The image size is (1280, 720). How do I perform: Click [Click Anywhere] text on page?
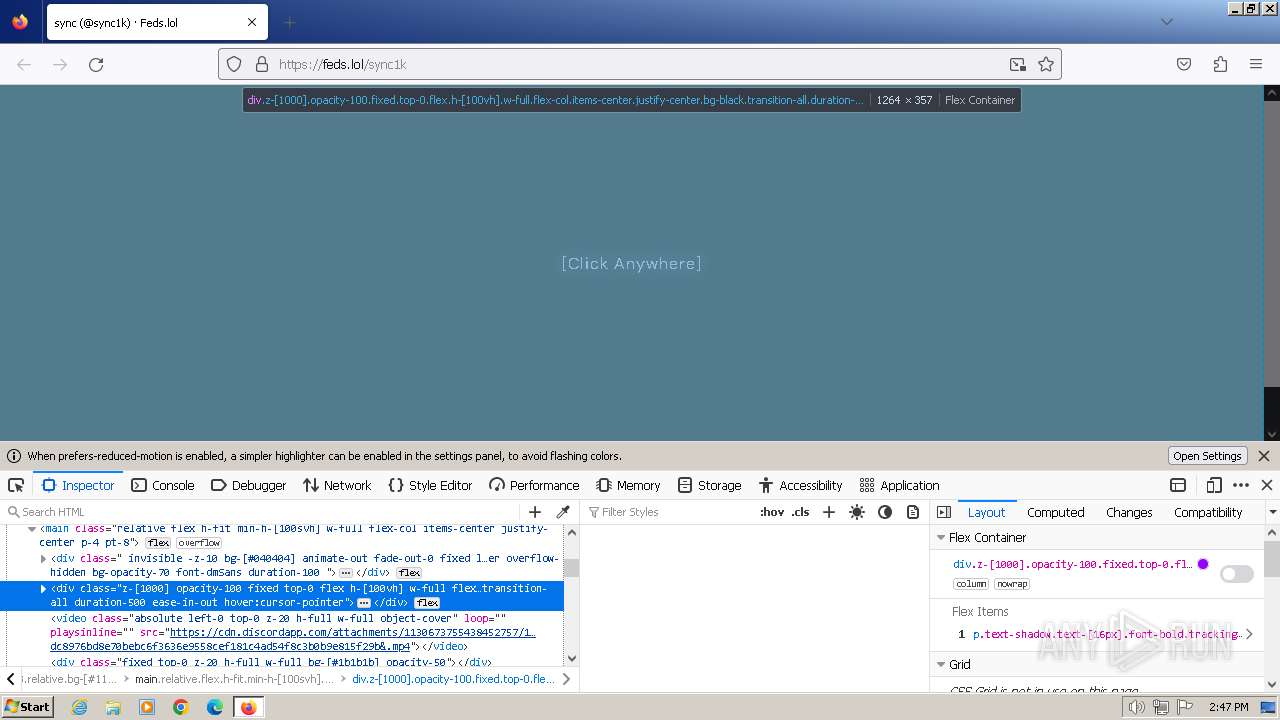[631, 263]
